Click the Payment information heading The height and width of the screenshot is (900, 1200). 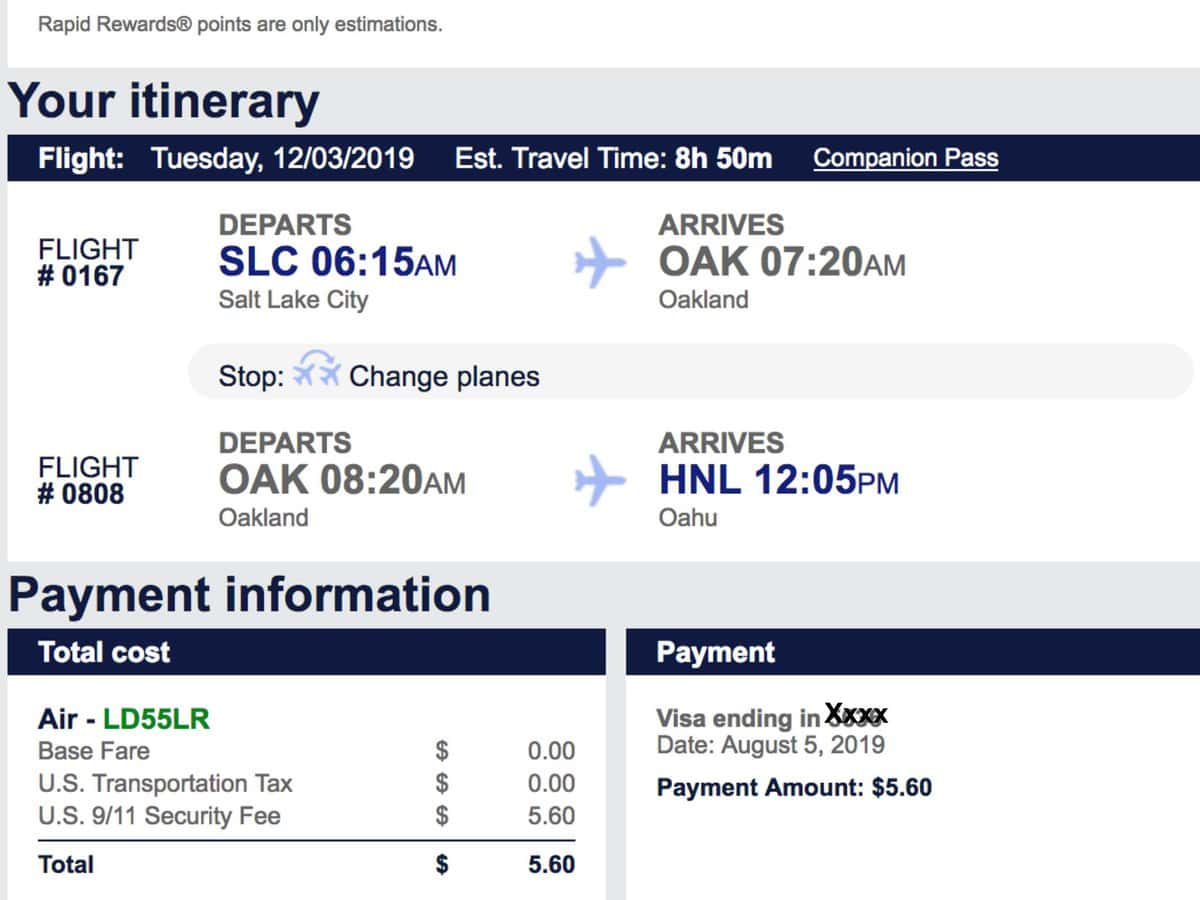[249, 594]
